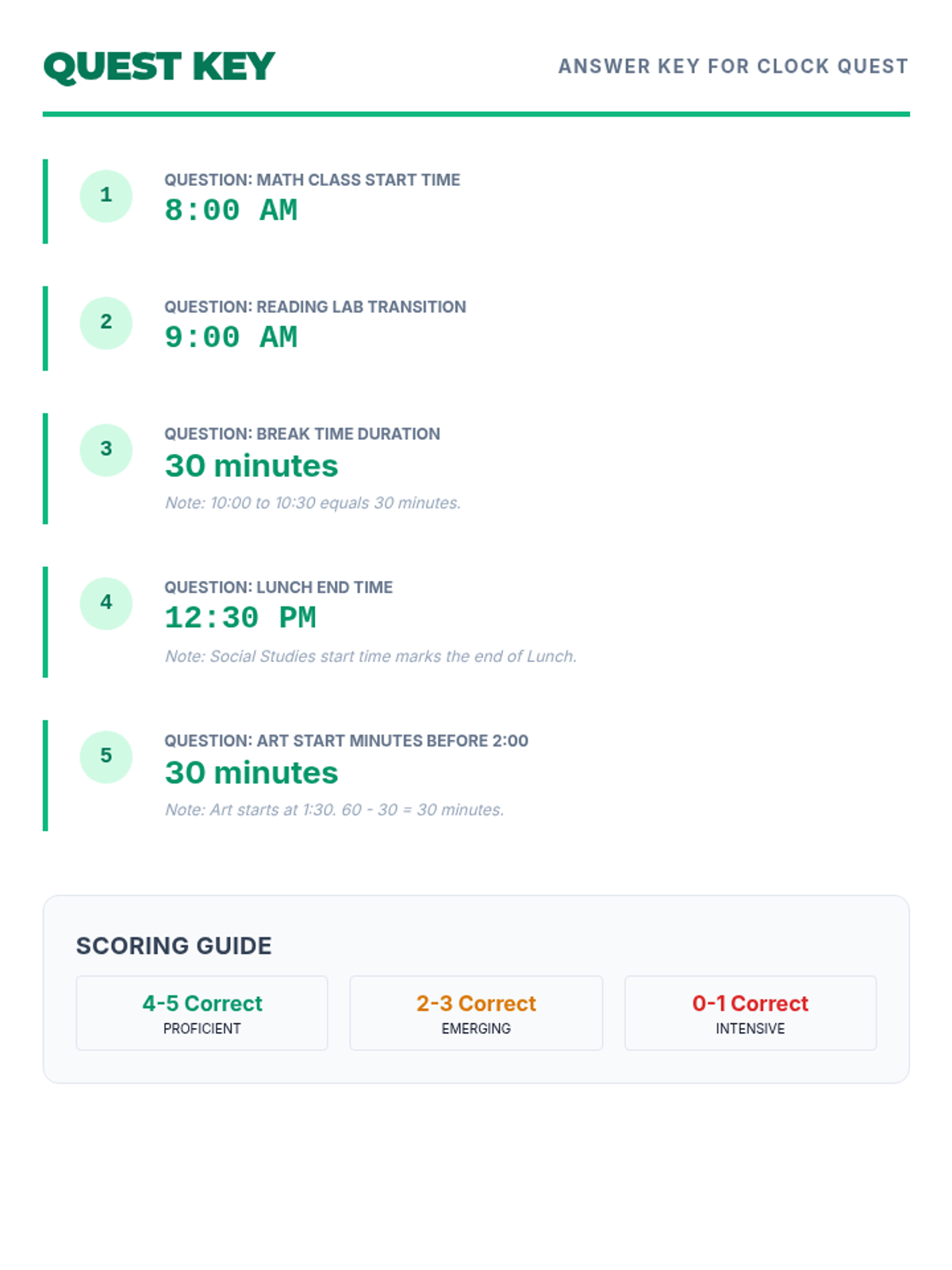The image size is (952, 1270).
Task: Click the number 4 circle badge
Action: [106, 602]
